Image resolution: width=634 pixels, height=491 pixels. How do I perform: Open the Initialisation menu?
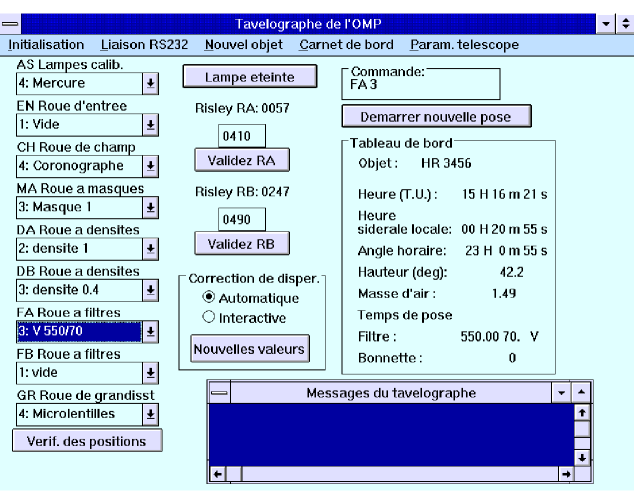(46, 44)
